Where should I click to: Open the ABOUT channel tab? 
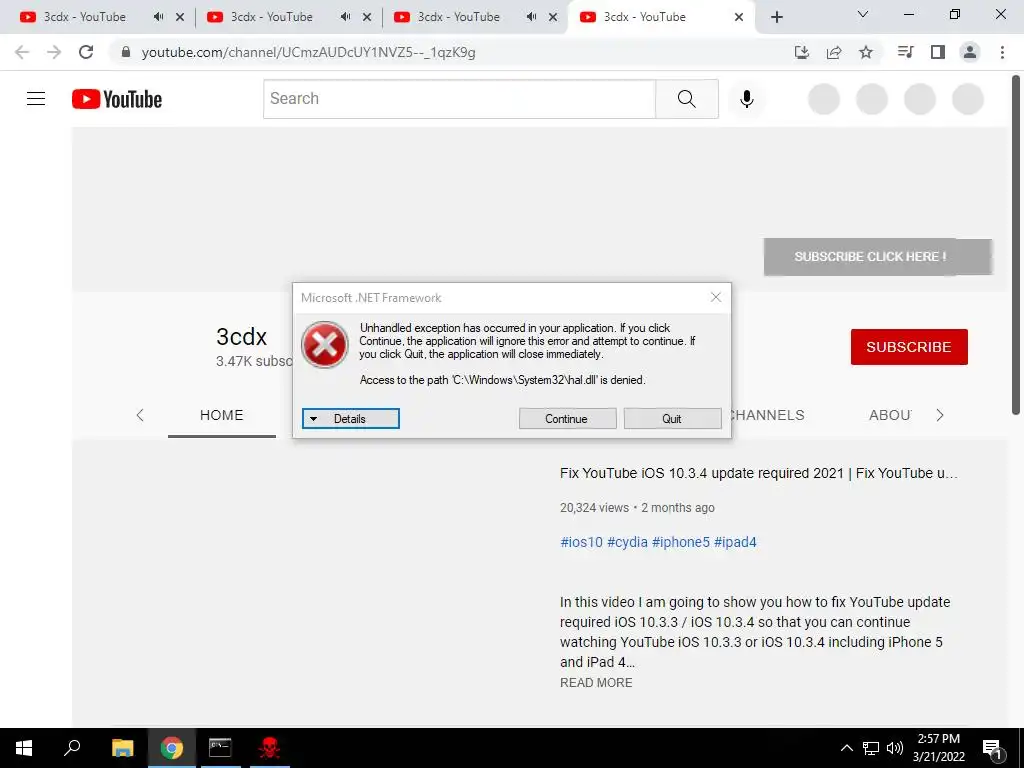click(889, 415)
